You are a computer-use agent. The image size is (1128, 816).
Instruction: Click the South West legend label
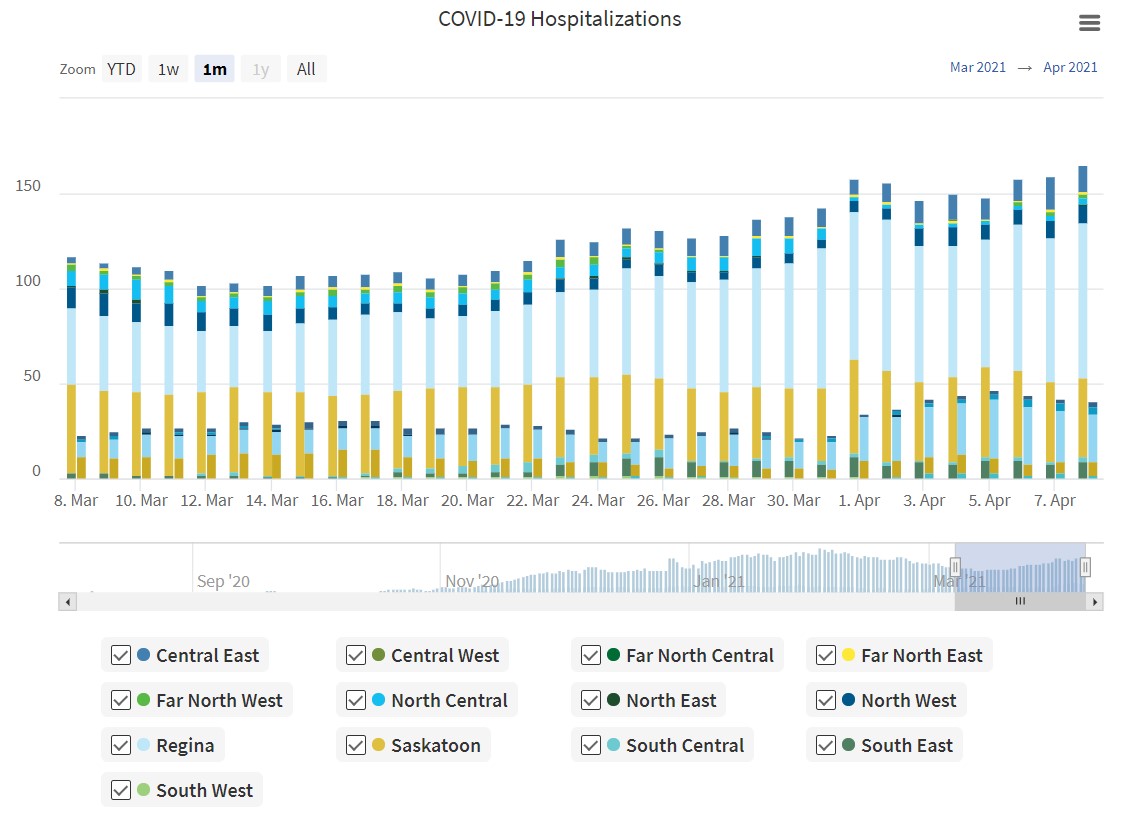pyautogui.click(x=204, y=790)
